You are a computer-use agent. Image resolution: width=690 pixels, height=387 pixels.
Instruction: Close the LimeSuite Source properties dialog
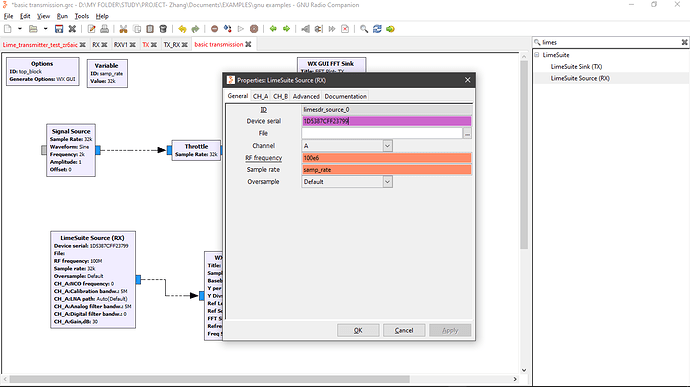467,80
